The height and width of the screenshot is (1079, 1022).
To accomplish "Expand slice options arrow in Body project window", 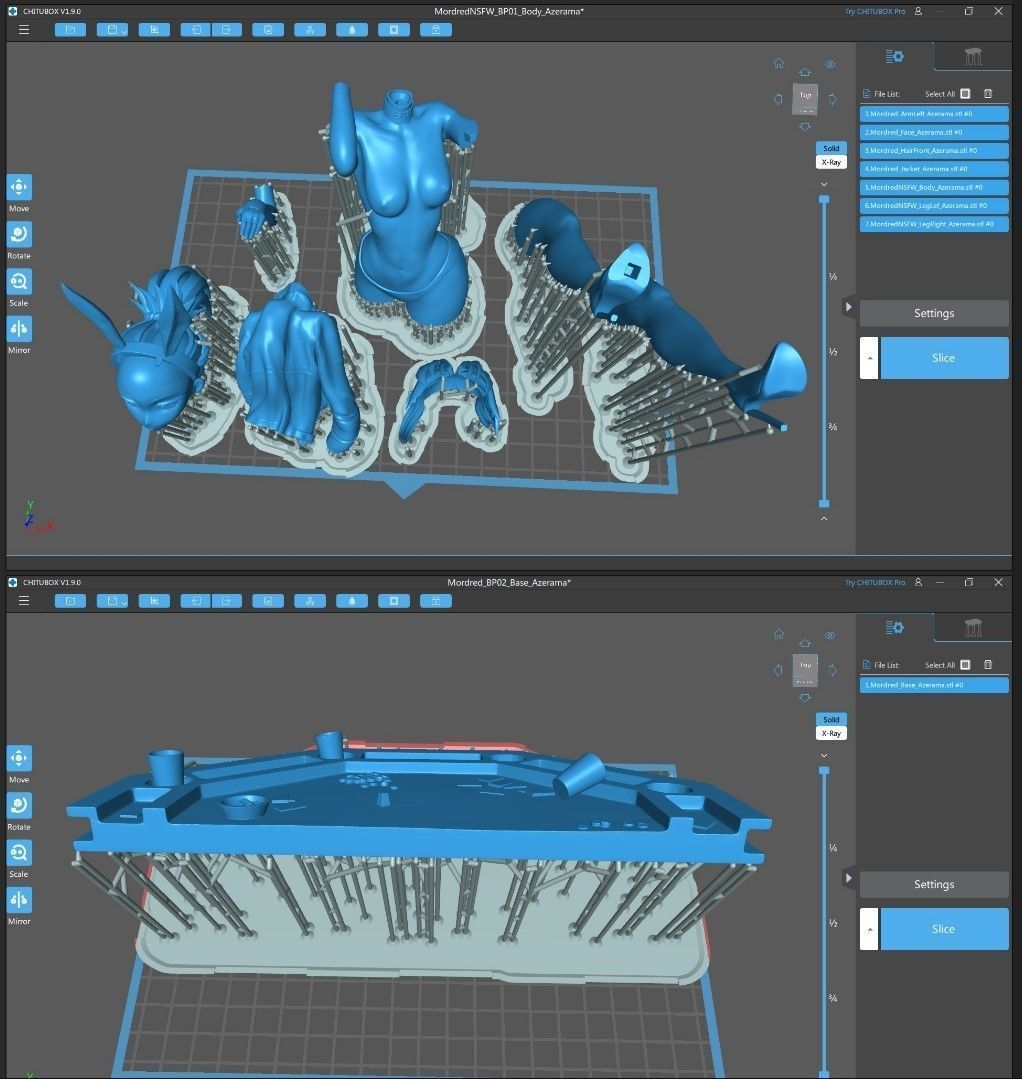I will pyautogui.click(x=869, y=358).
